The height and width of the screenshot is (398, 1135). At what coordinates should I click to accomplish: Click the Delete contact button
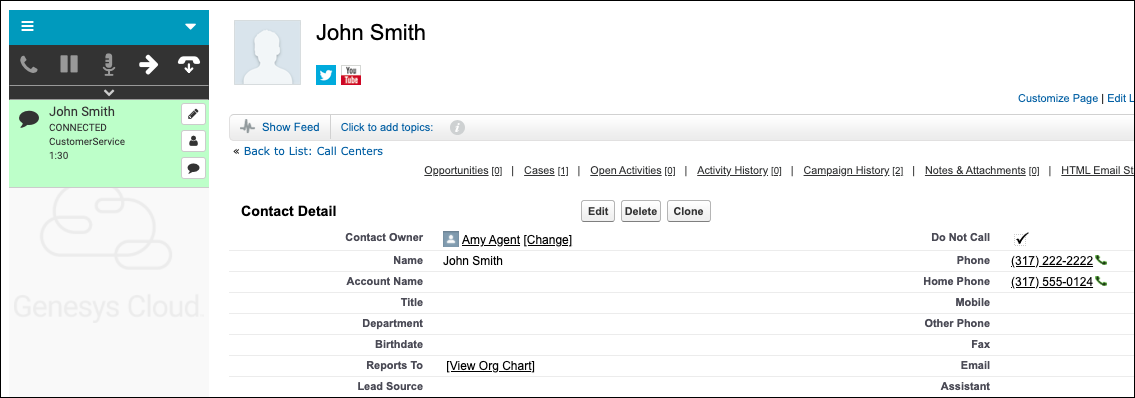pyautogui.click(x=641, y=211)
